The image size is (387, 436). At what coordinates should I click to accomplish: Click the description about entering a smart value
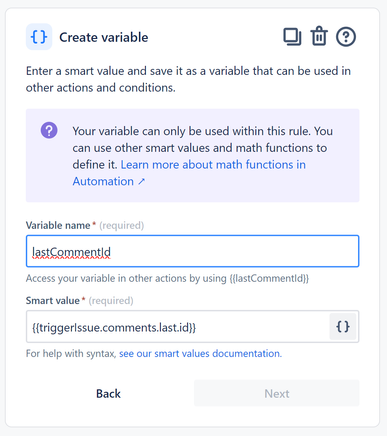tap(188, 79)
